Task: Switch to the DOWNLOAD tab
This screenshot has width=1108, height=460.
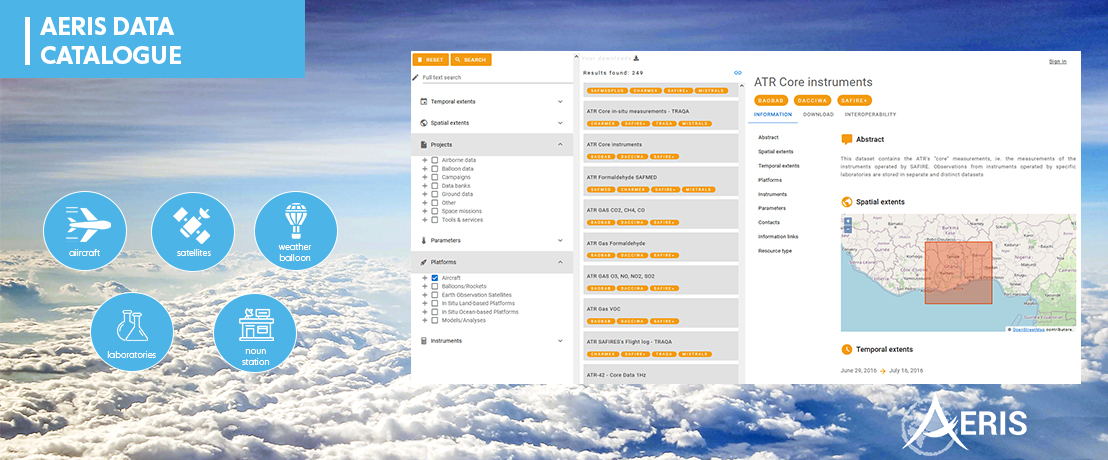Action: [x=818, y=114]
